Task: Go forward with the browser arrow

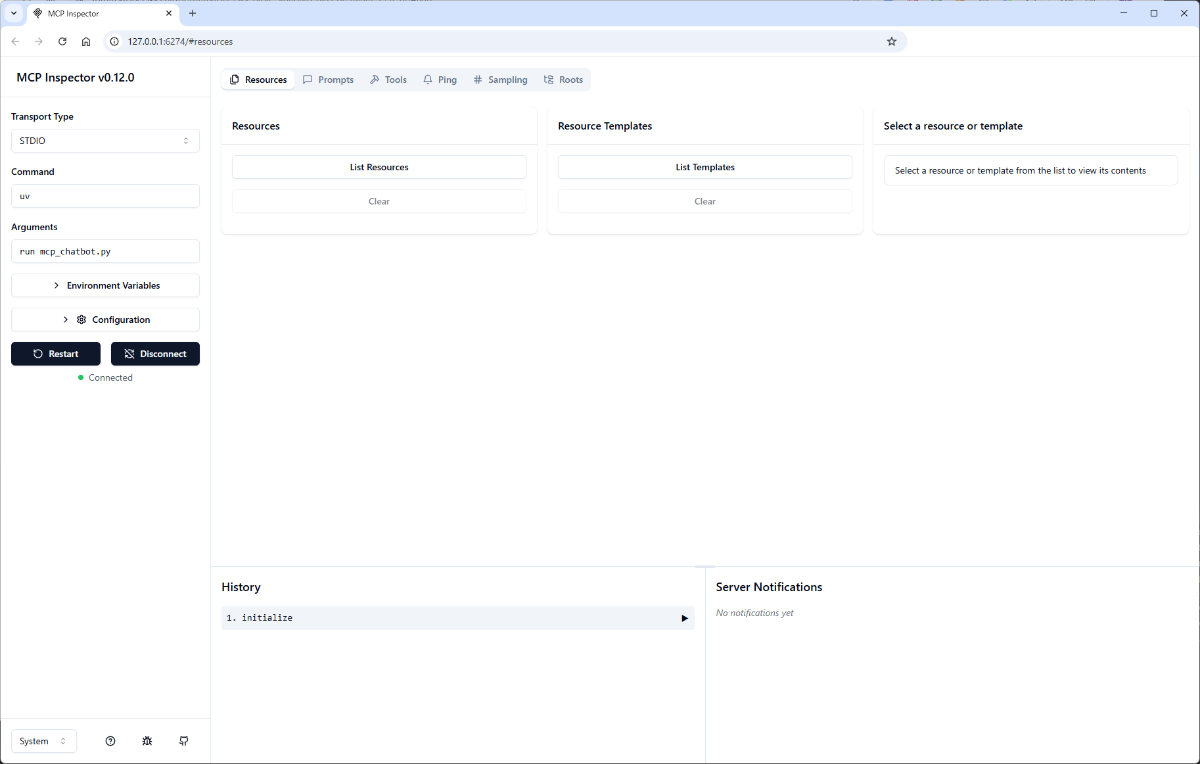Action: tap(39, 41)
